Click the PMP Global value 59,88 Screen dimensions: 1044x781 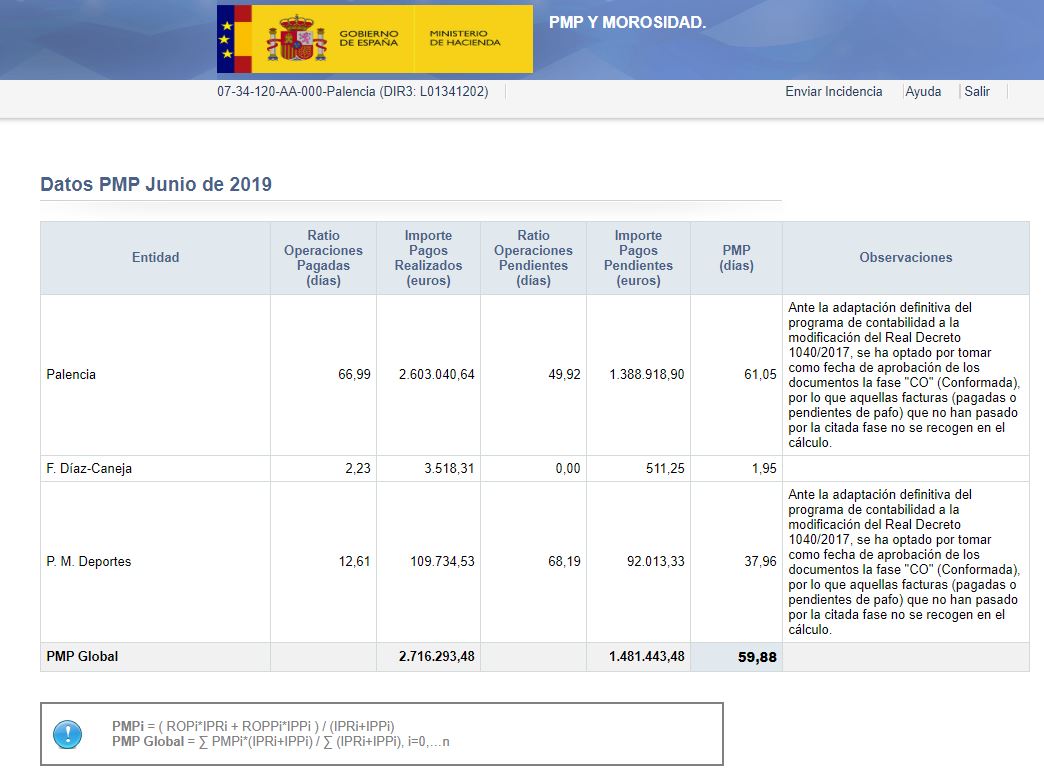757,658
